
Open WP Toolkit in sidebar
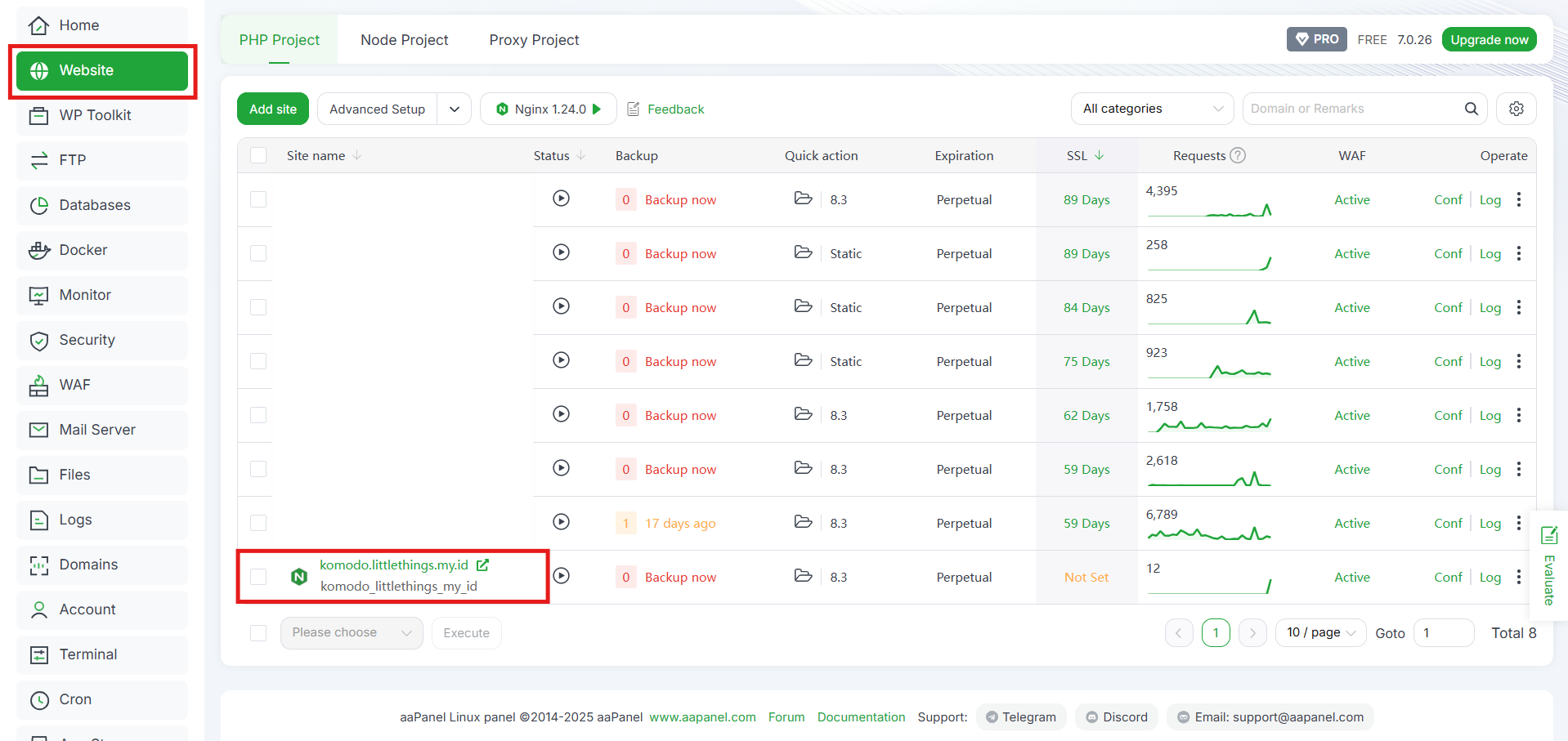102,115
